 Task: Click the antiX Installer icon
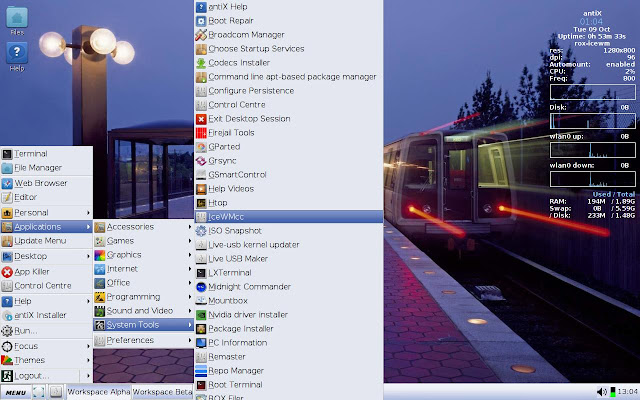tap(7, 315)
